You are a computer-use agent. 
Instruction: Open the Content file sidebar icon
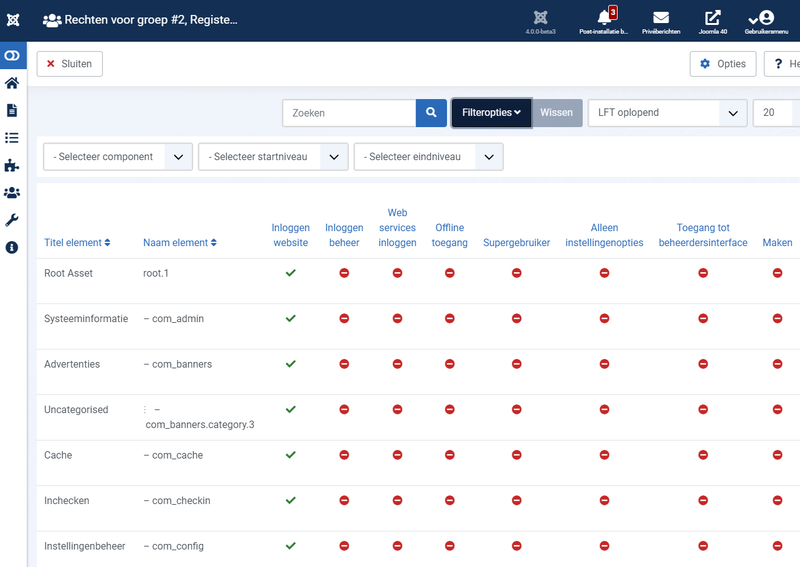coord(12,110)
